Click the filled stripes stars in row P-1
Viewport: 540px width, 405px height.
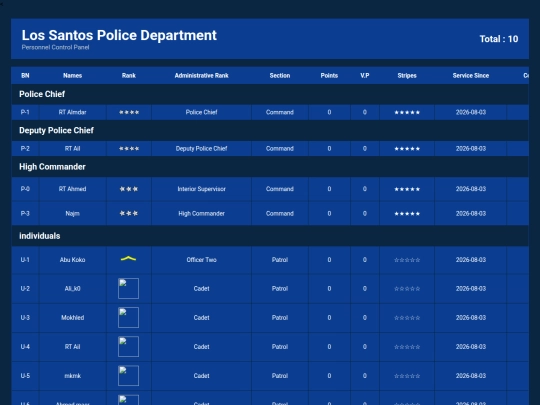[407, 112]
